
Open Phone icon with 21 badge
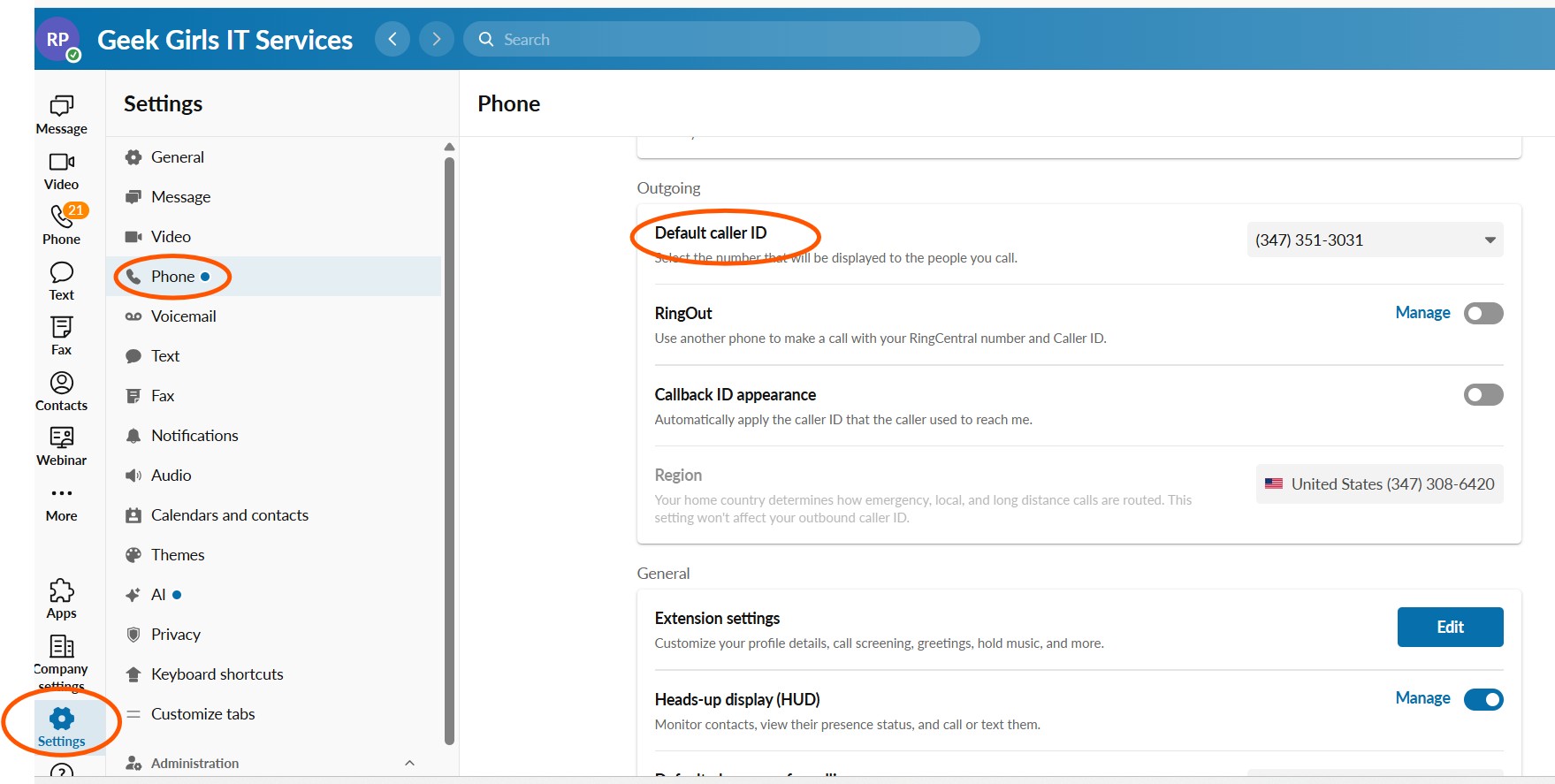tap(61, 217)
